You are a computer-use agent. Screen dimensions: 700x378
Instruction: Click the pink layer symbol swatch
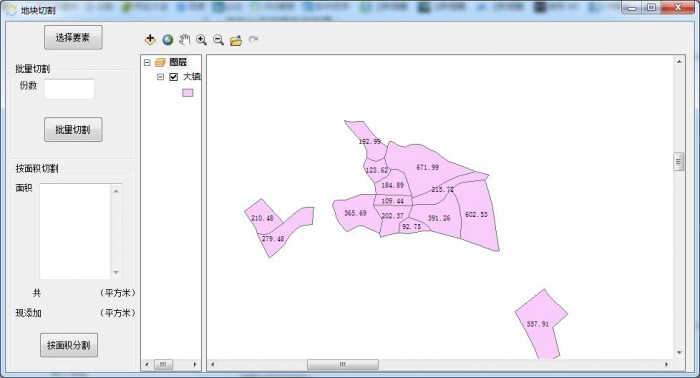[x=188, y=92]
